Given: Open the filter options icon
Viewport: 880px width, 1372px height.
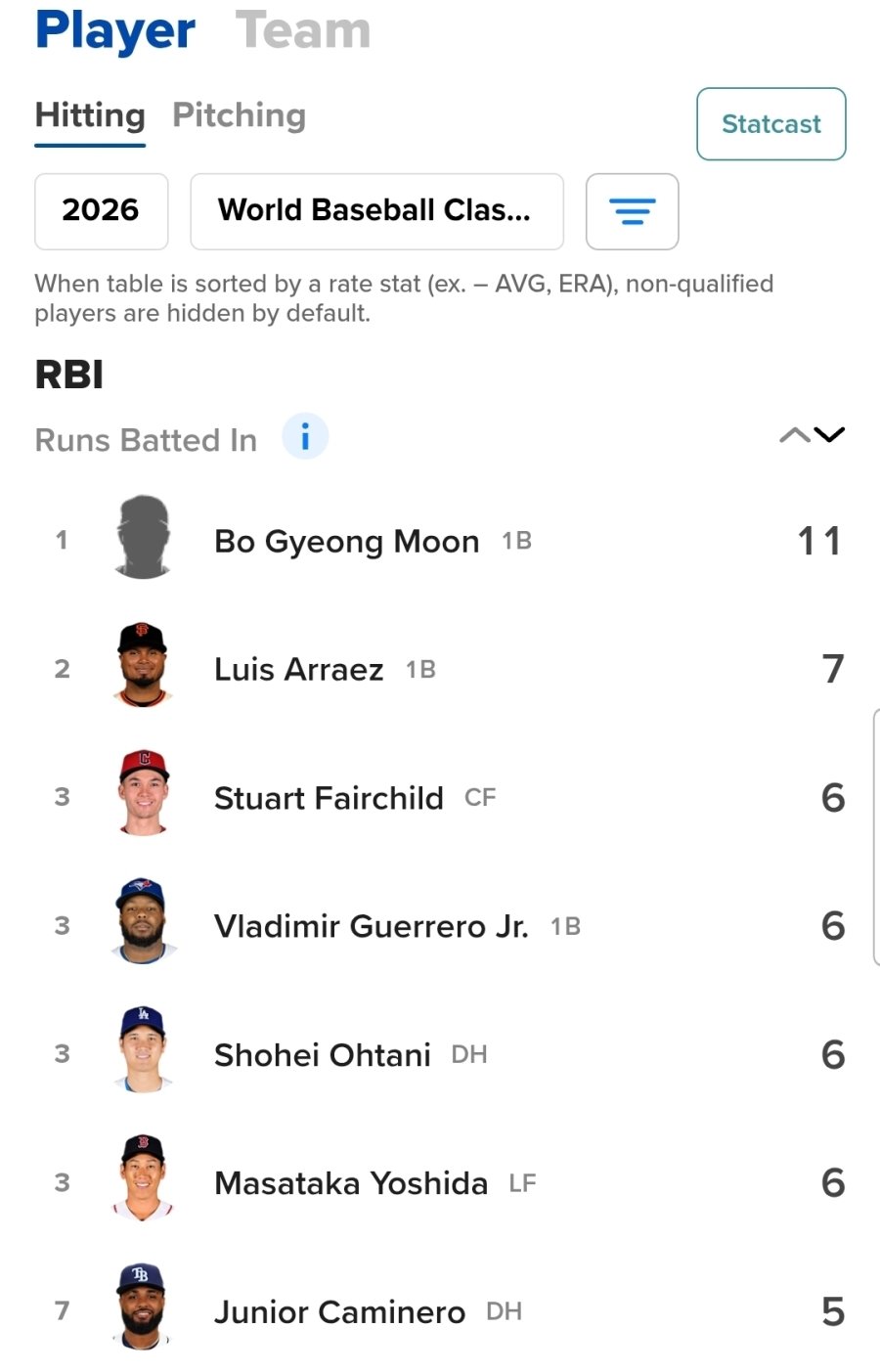Looking at the screenshot, I should pyautogui.click(x=632, y=211).
